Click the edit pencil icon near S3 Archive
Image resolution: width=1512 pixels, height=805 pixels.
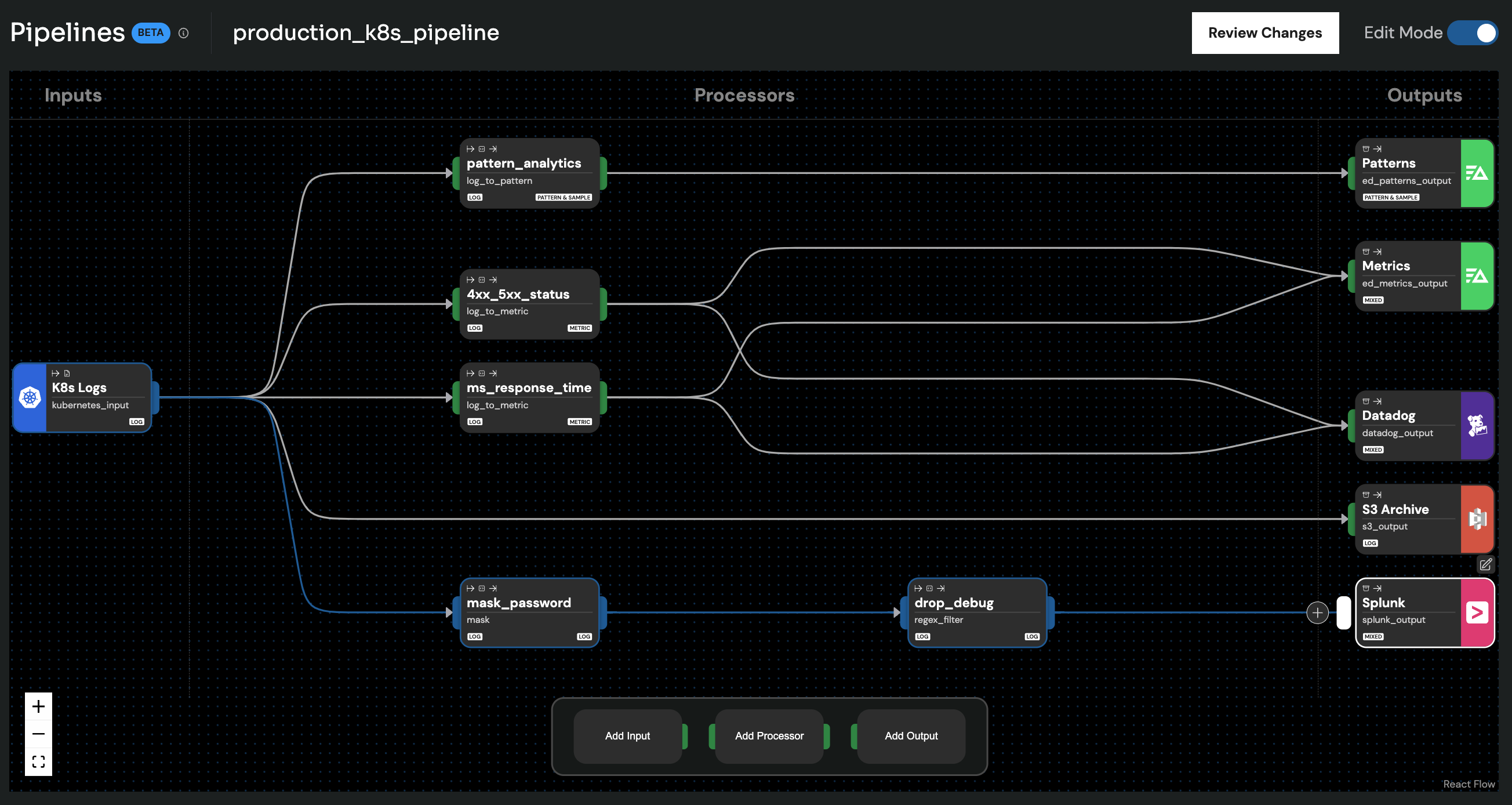click(1486, 565)
